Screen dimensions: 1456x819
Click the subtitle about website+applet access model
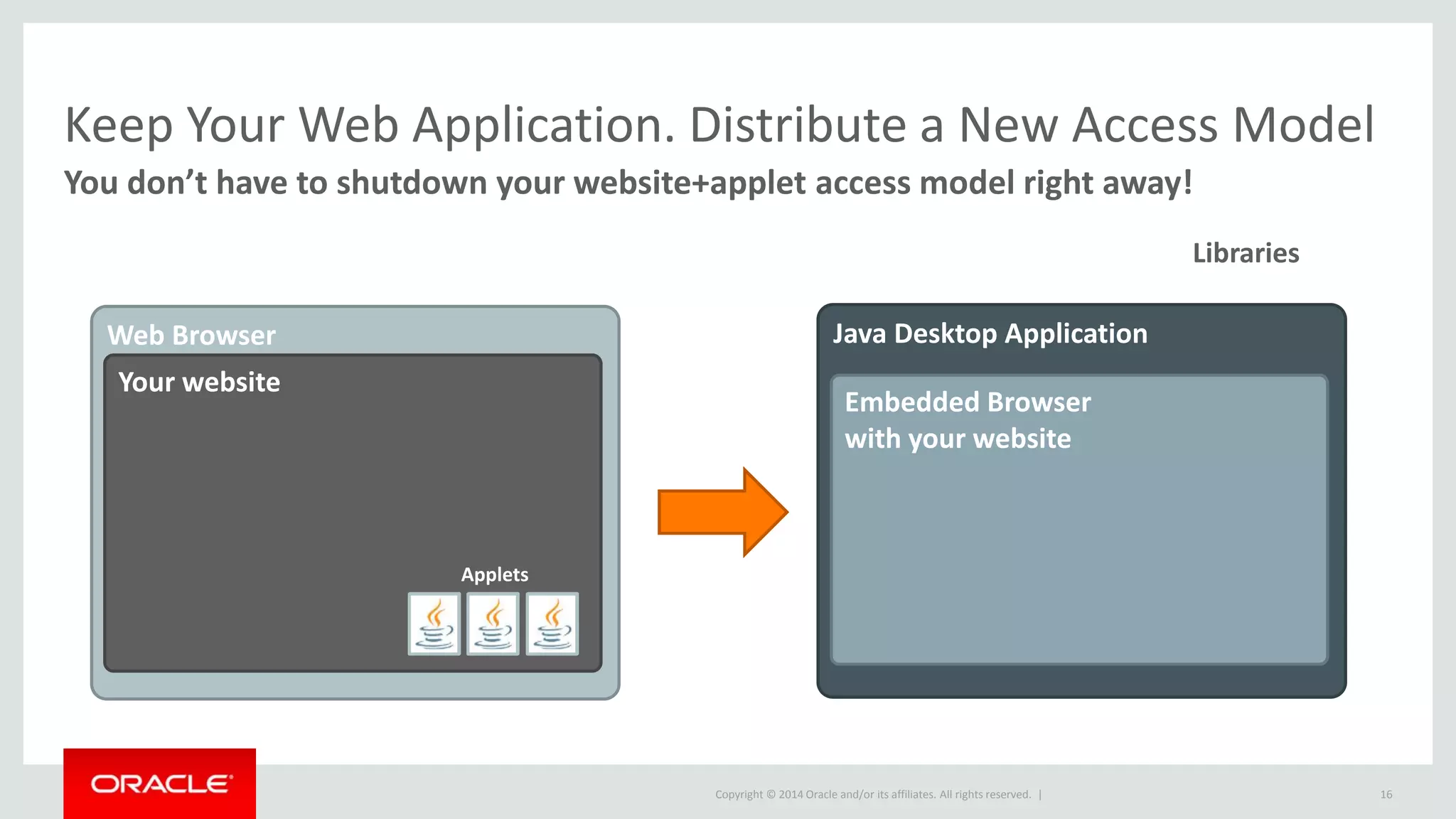[628, 183]
